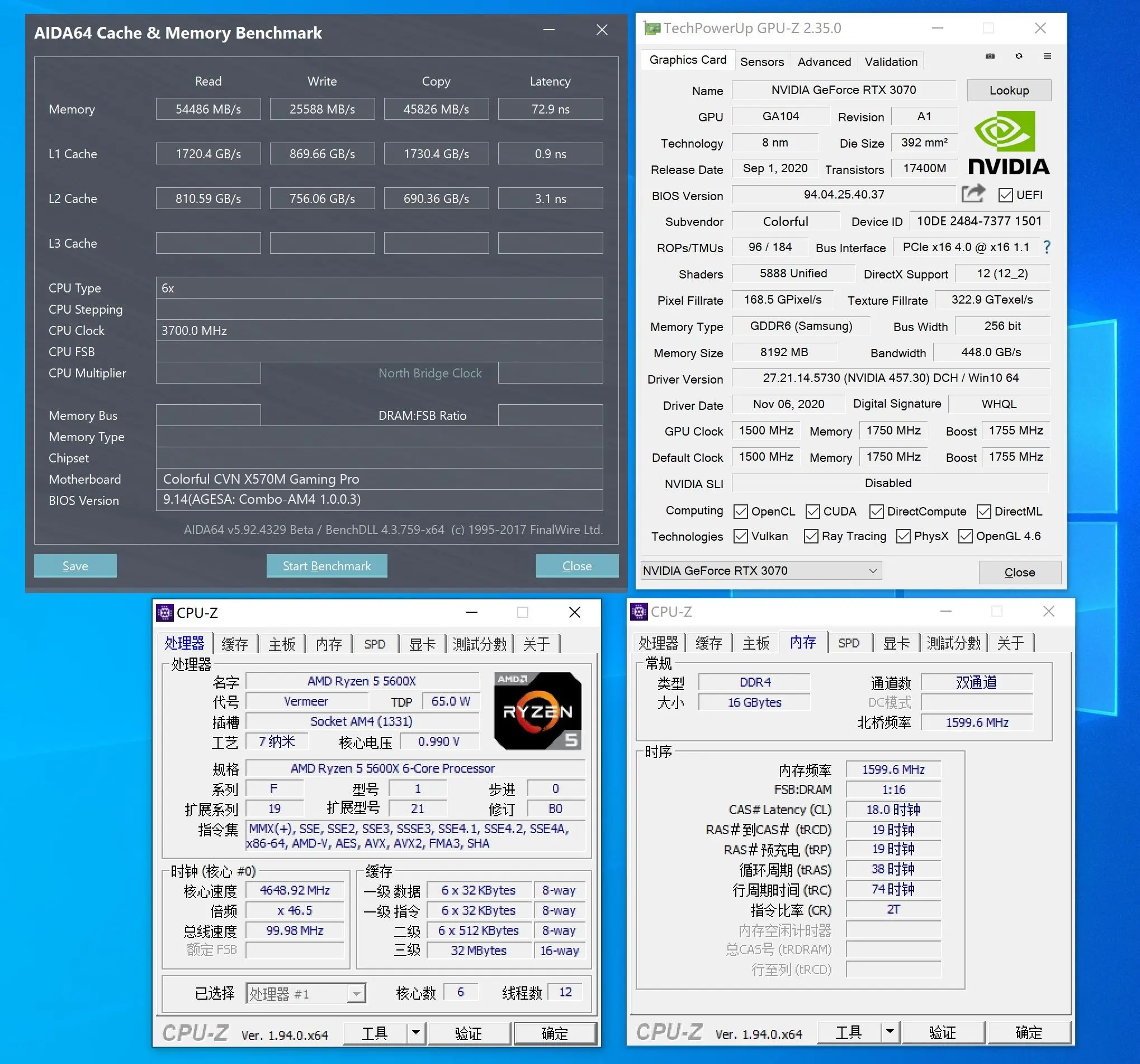Open 缓存 tab in left CPU-Z
Image resolution: width=1140 pixels, height=1064 pixels.
click(234, 644)
